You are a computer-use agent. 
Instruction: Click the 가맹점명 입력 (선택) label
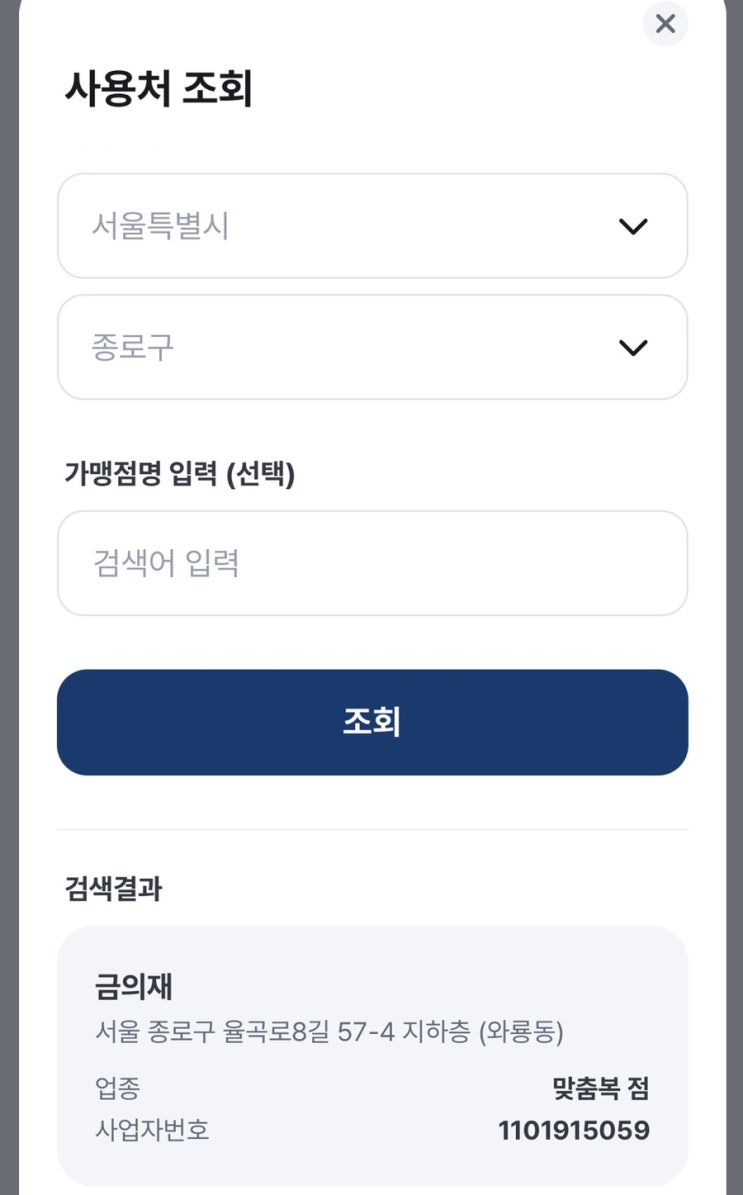[179, 474]
